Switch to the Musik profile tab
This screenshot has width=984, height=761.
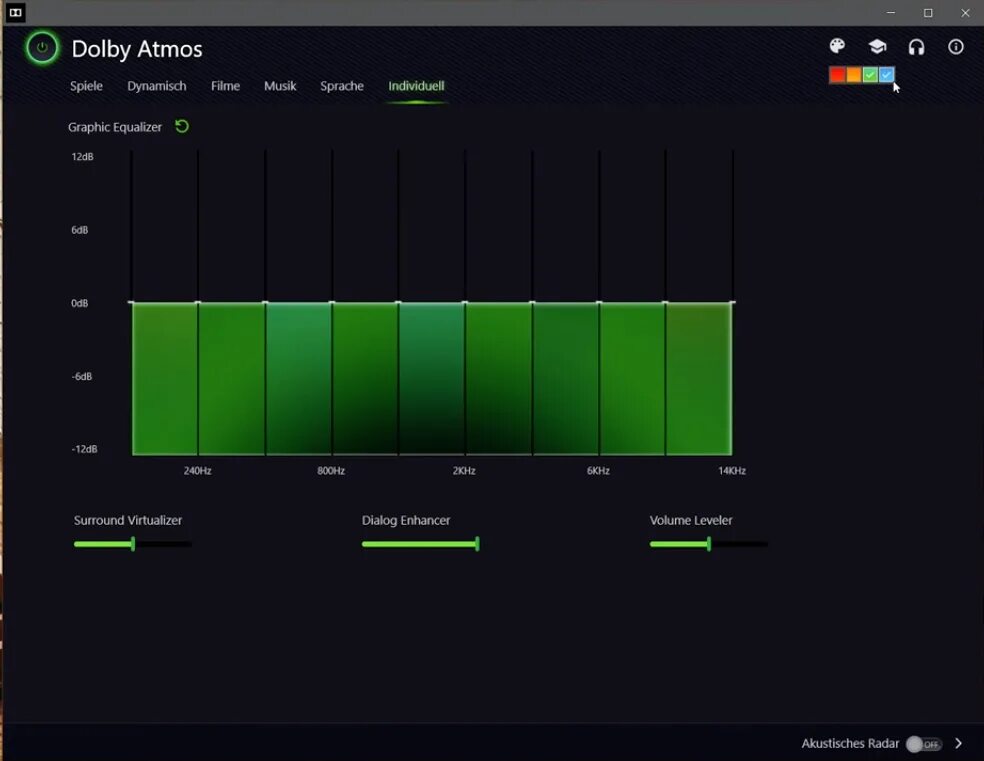280,86
